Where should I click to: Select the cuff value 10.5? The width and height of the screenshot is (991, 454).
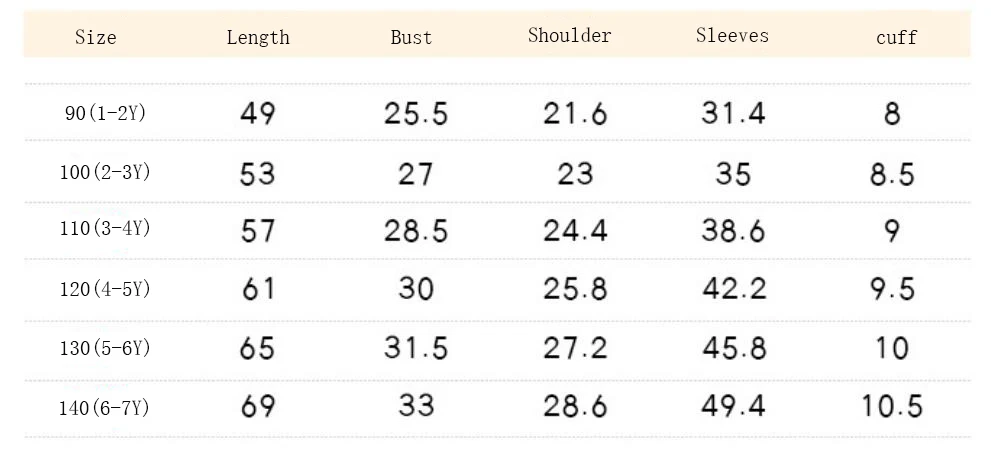coord(892,407)
